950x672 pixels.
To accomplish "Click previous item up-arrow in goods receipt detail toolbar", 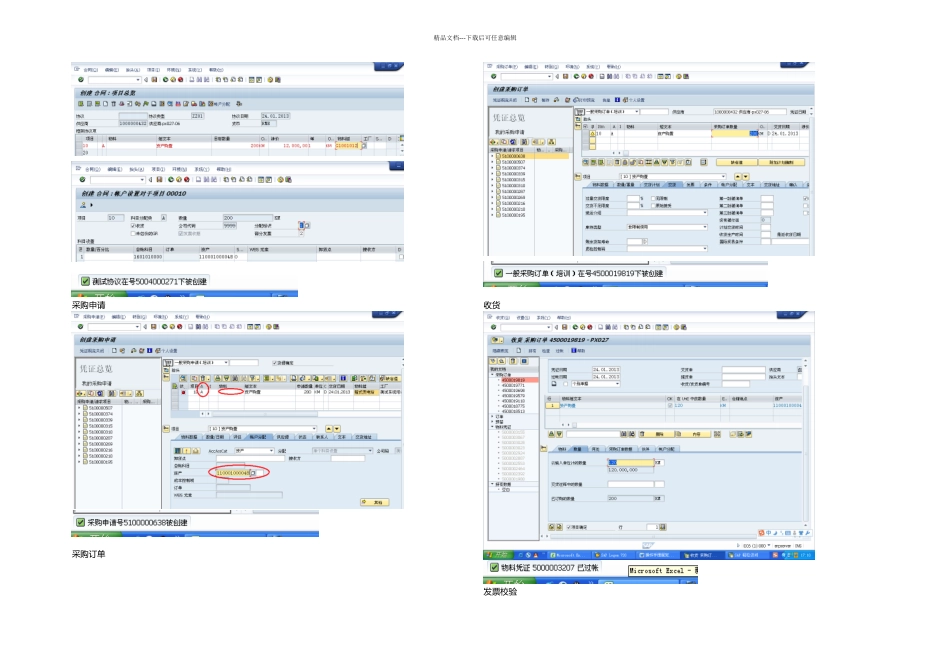I will tap(551, 434).
